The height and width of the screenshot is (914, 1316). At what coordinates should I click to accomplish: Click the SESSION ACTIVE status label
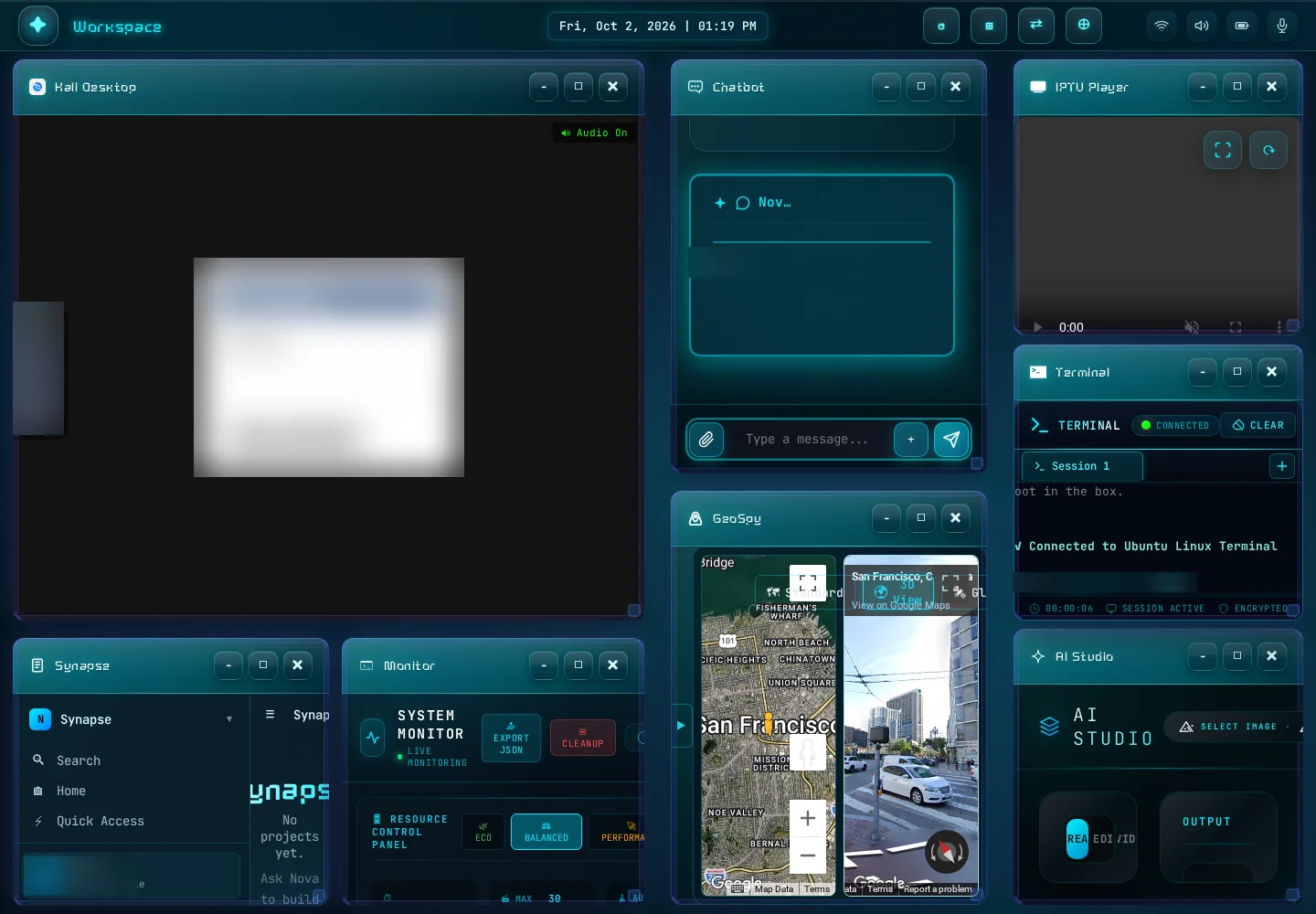click(1155, 608)
